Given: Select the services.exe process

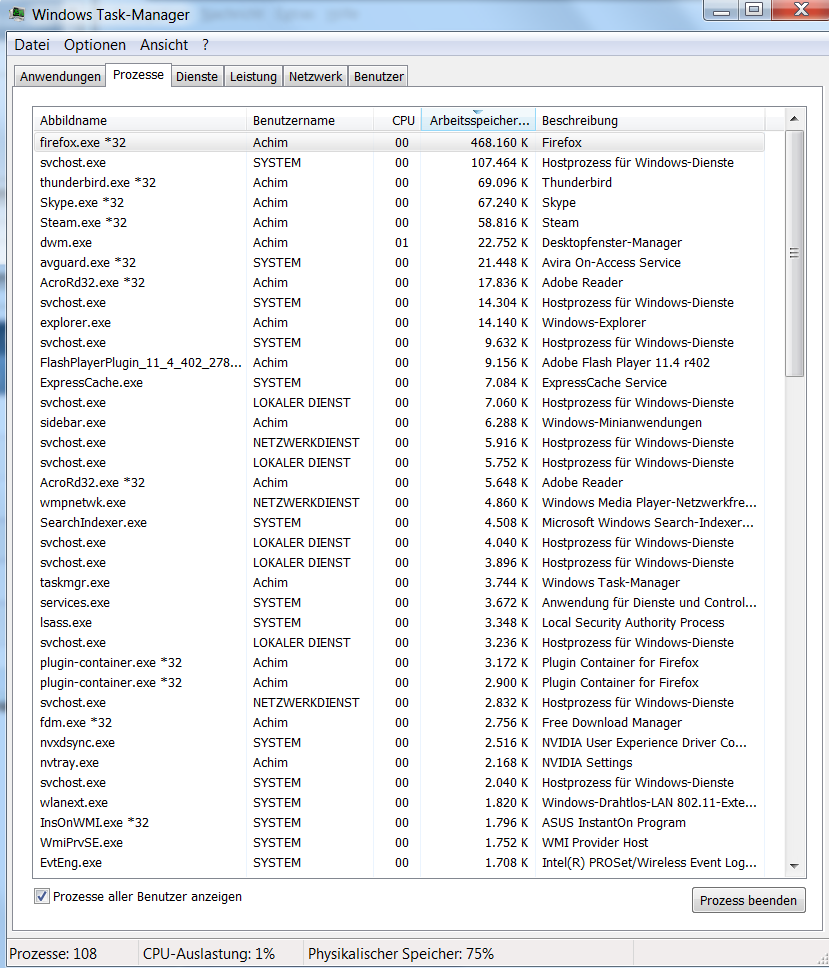Looking at the screenshot, I should point(399,603).
